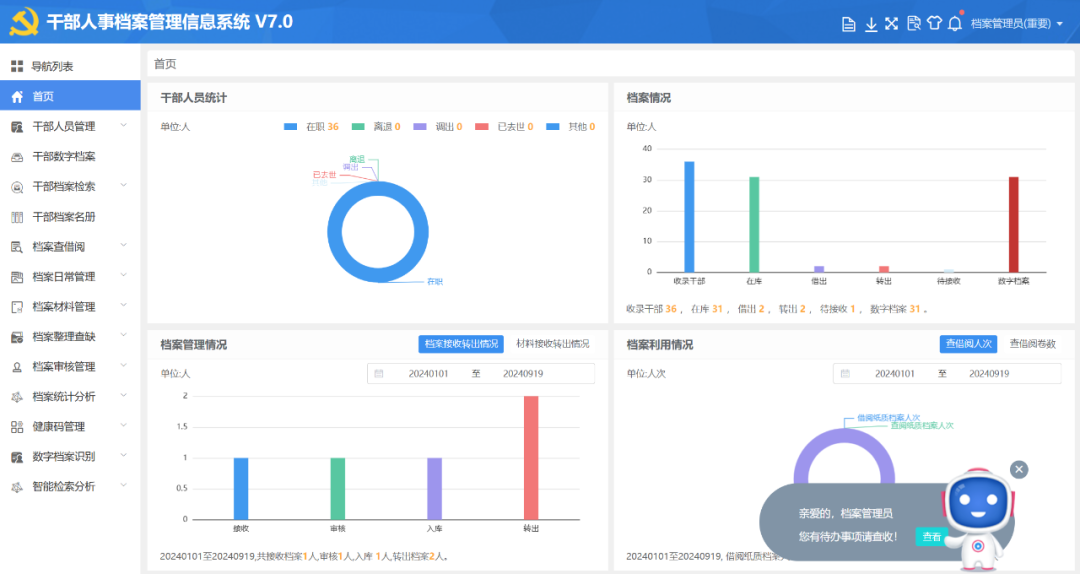Switch to 查借阅卷数 tab

1032,344
